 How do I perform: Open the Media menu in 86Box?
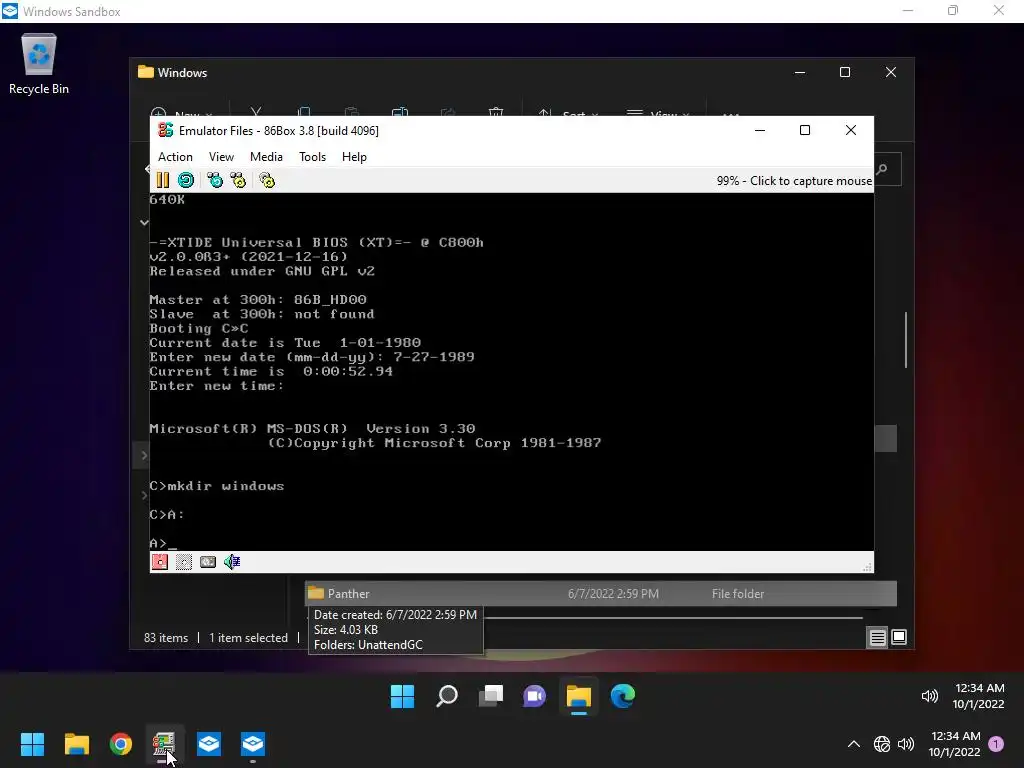pos(266,157)
